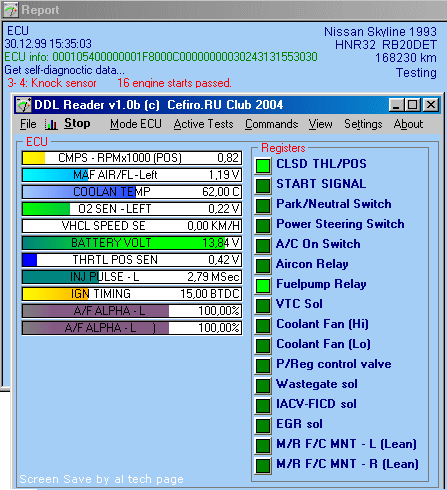
Task: Open the Commands menu
Action: (271, 124)
